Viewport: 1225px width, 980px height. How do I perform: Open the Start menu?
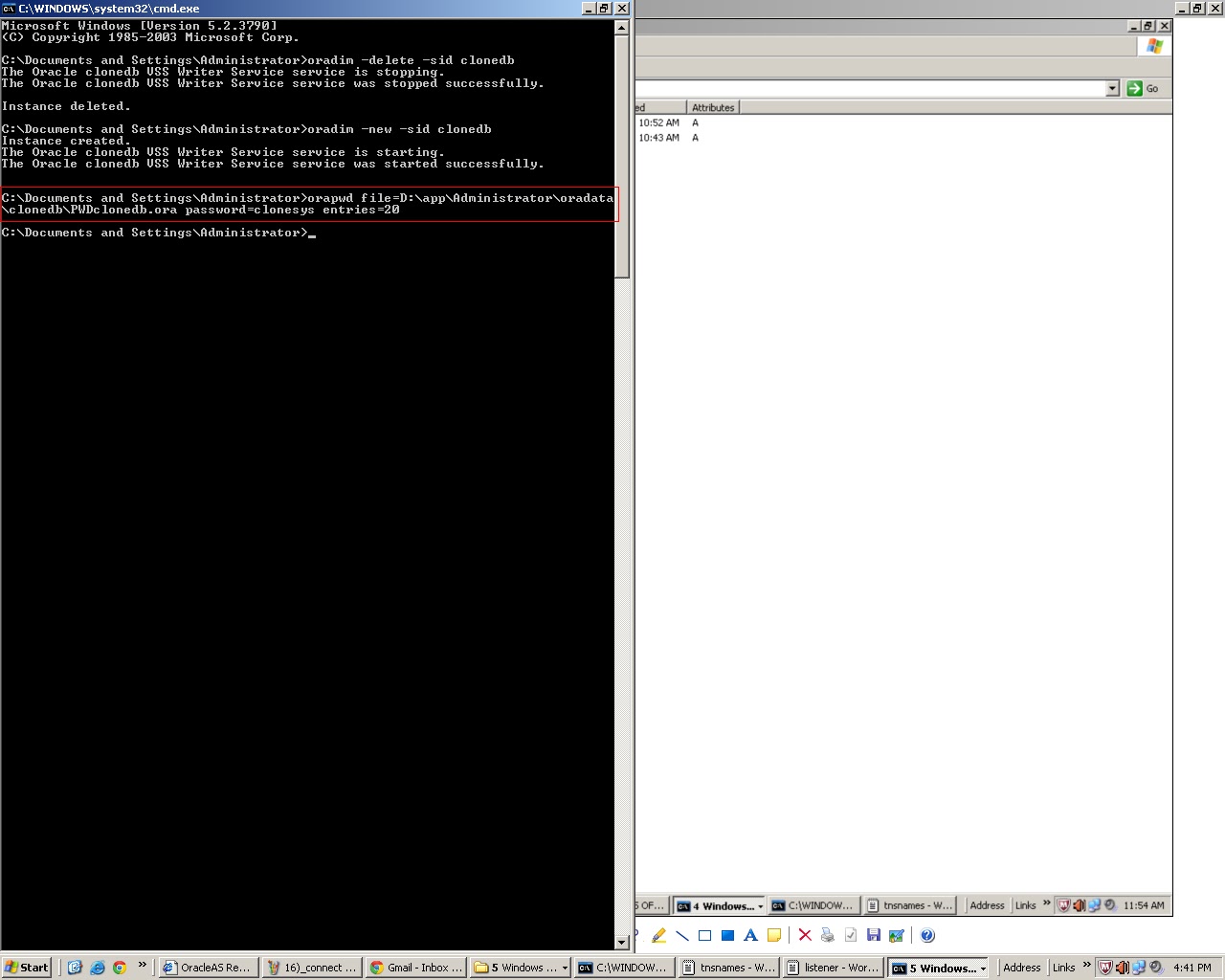26,968
